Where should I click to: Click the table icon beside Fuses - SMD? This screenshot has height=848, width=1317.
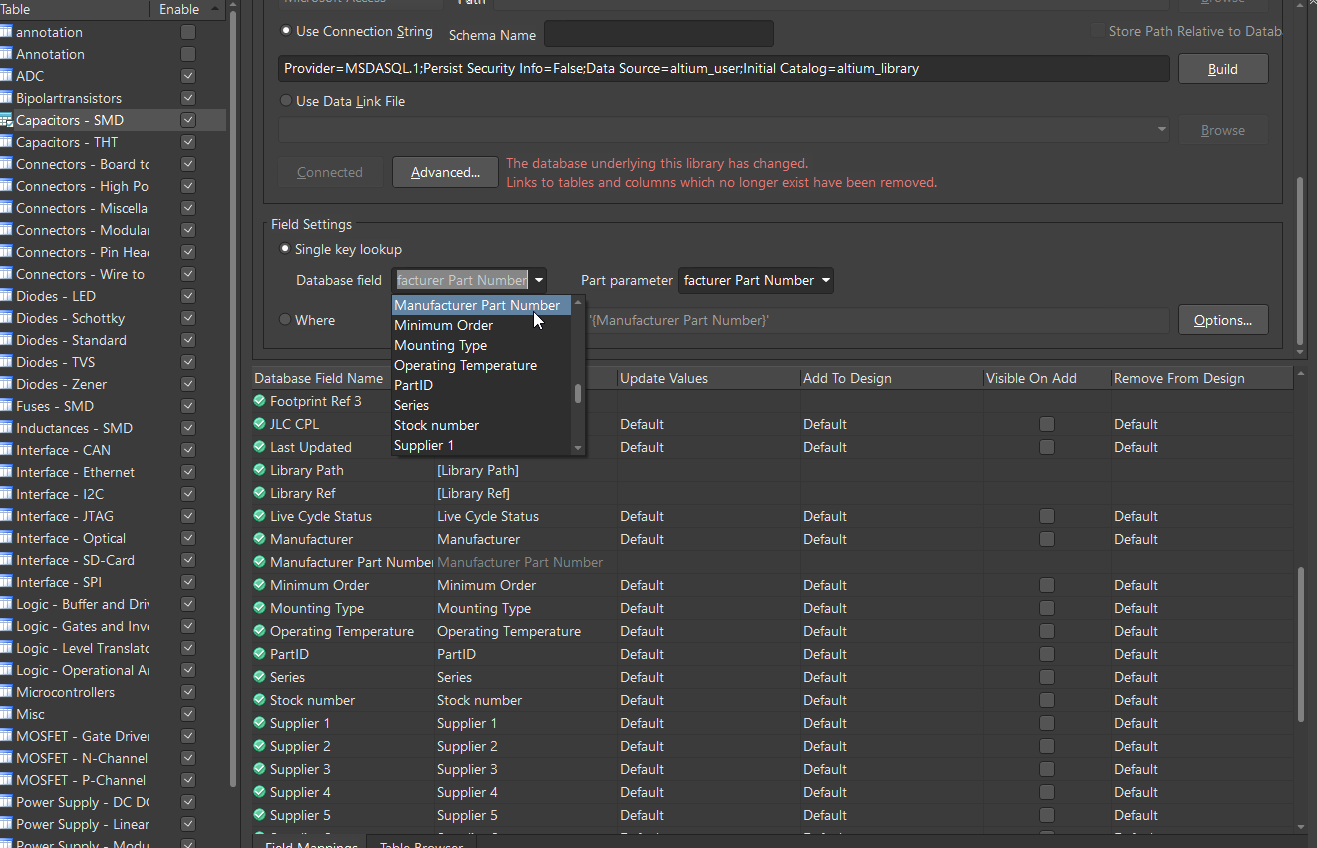pos(6,406)
